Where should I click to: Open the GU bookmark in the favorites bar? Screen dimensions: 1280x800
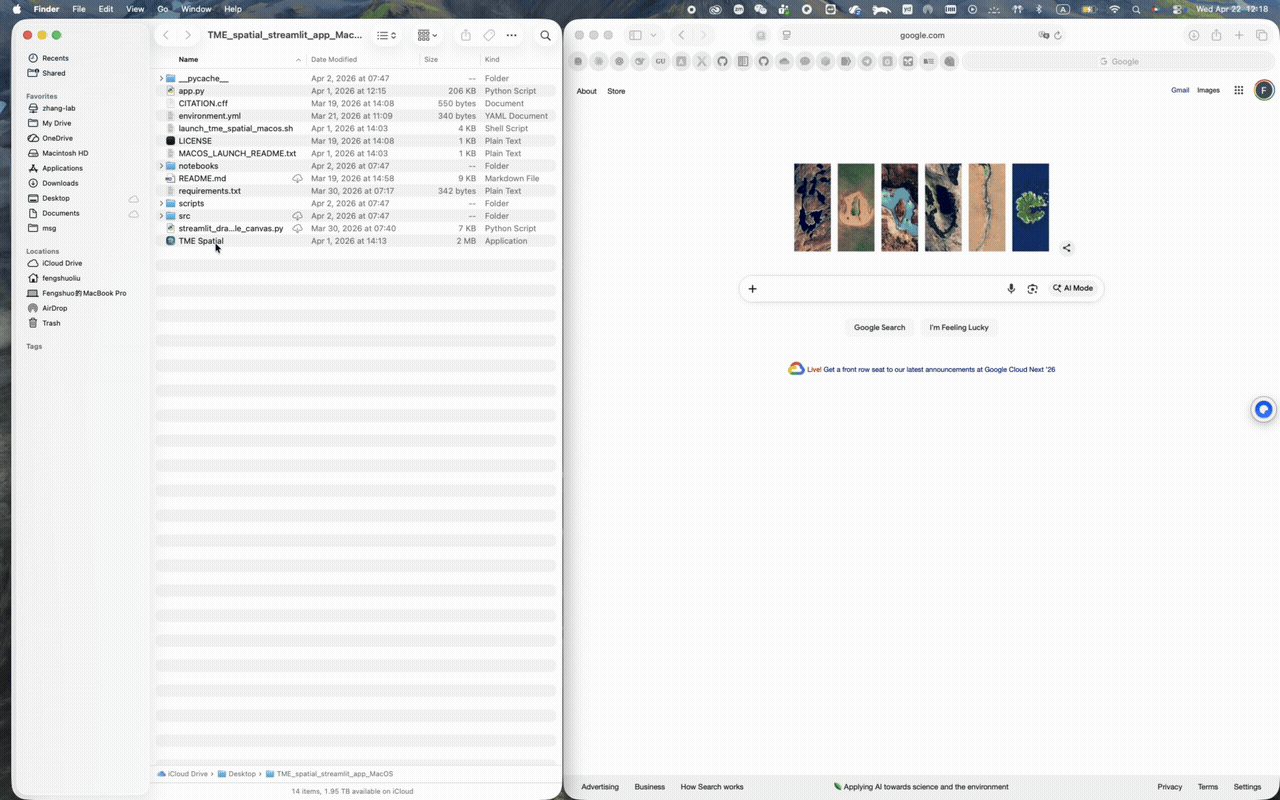point(660,61)
